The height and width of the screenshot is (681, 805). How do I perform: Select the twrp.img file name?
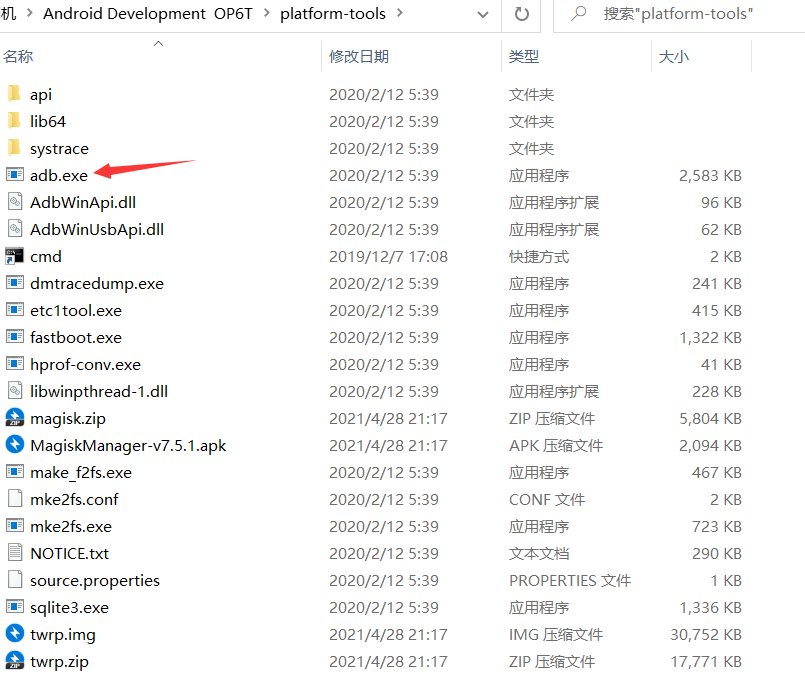pos(63,634)
